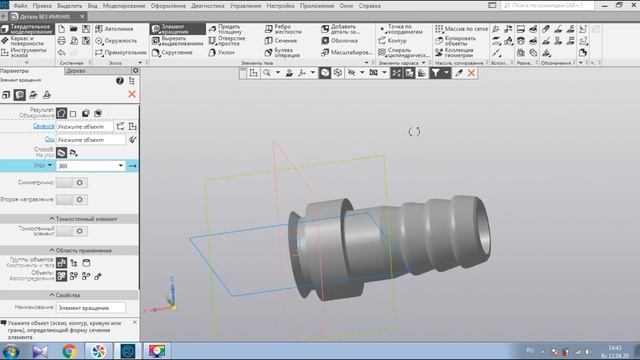
Task: Click in the Ось Укажите объект field
Action: 91,140
